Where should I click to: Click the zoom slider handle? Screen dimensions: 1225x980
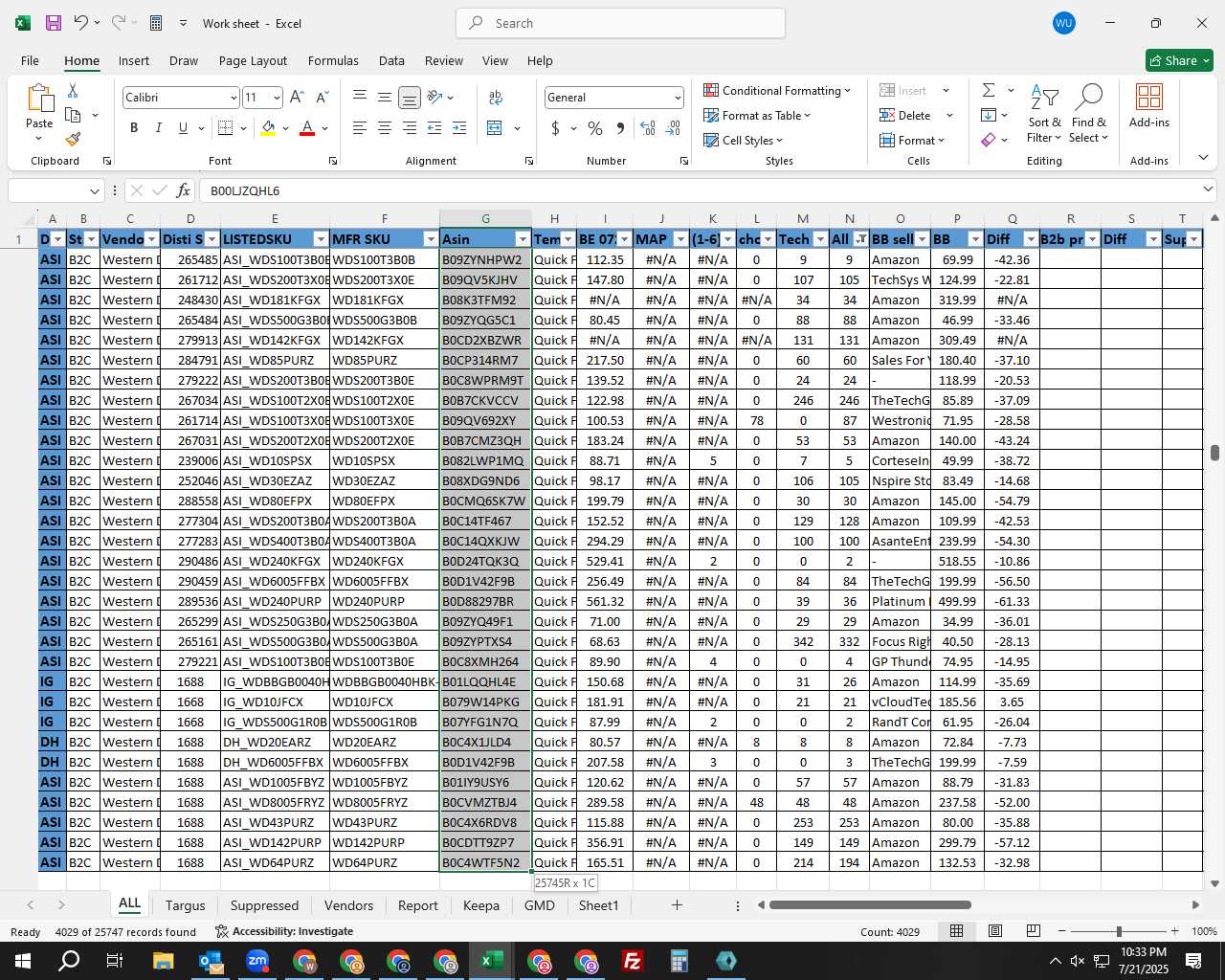pos(1118,931)
